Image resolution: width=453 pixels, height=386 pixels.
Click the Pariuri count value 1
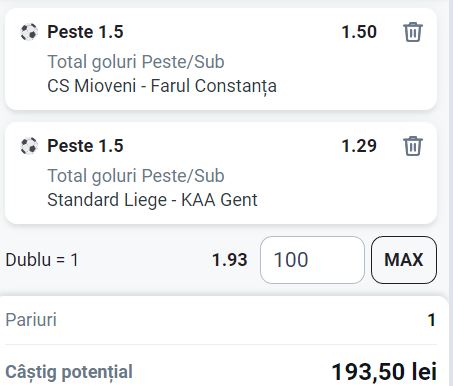pos(432,320)
